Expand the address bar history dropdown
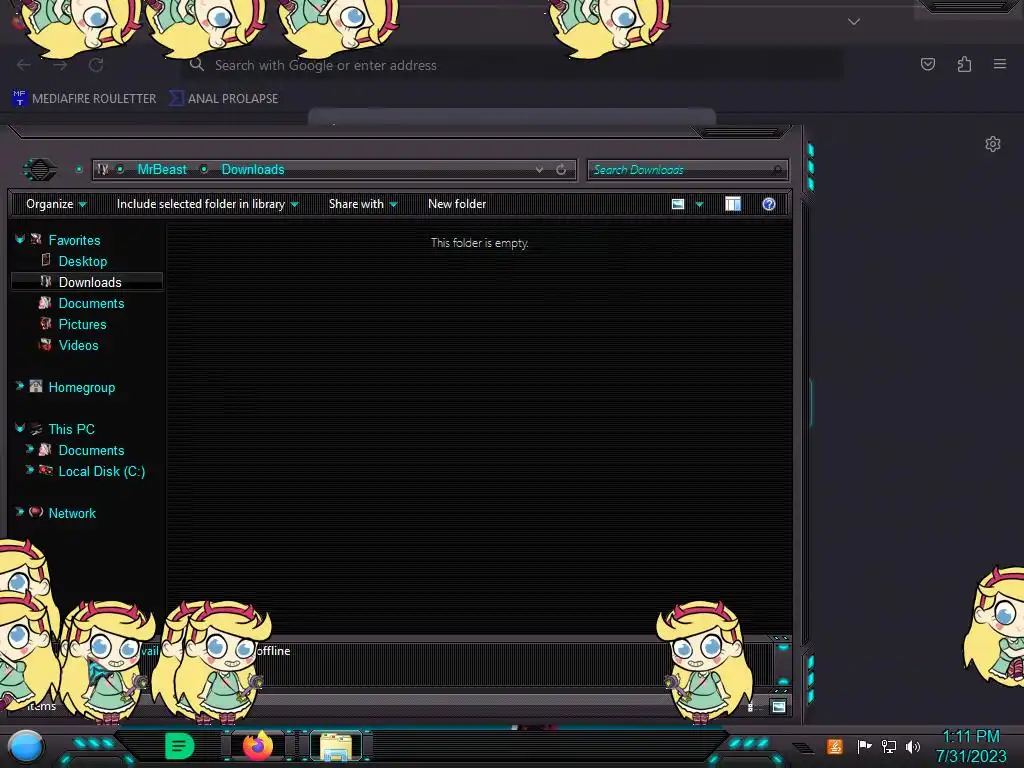 pos(539,170)
